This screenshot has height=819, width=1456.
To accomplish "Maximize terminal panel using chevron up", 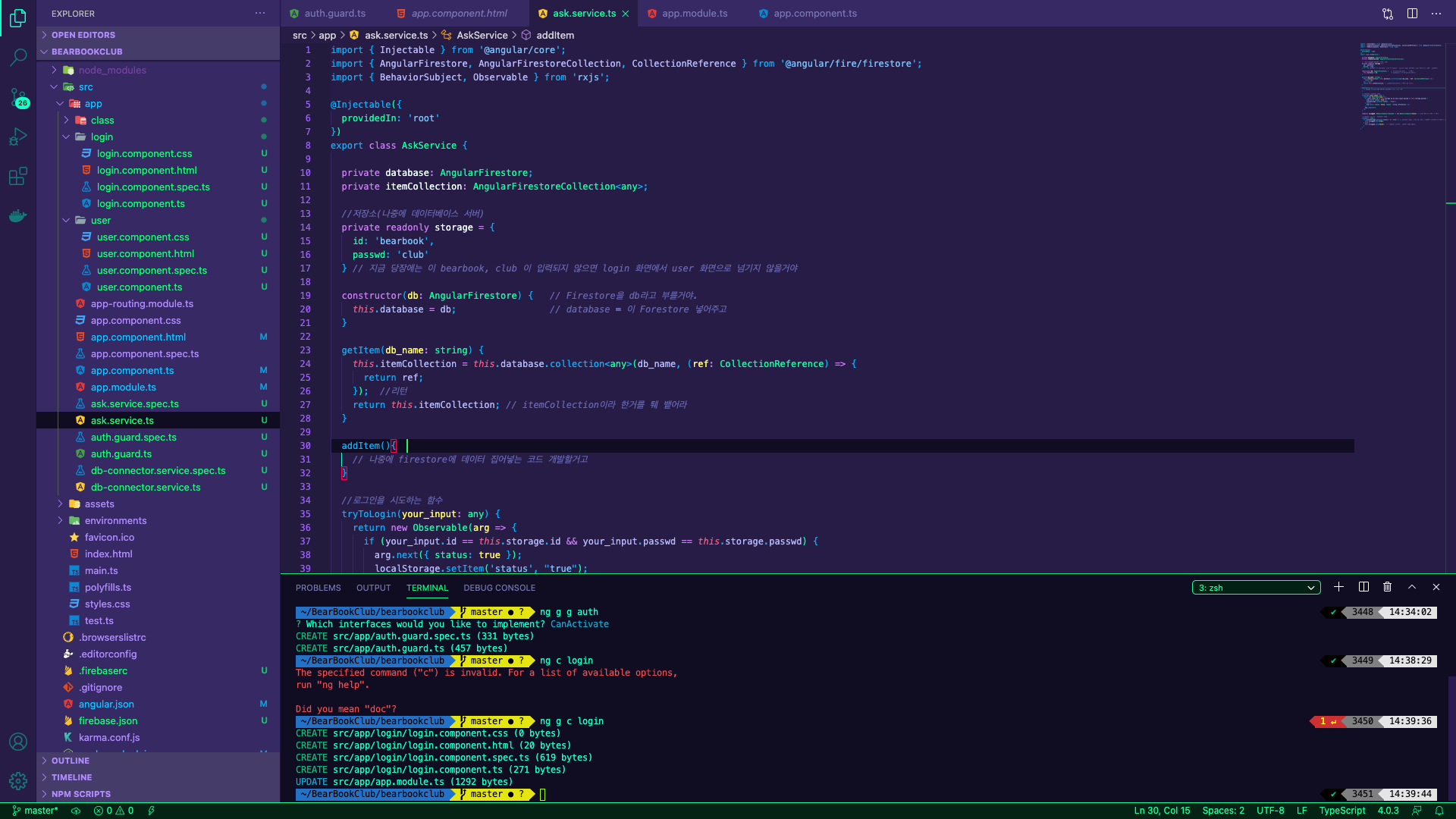I will point(1412,587).
